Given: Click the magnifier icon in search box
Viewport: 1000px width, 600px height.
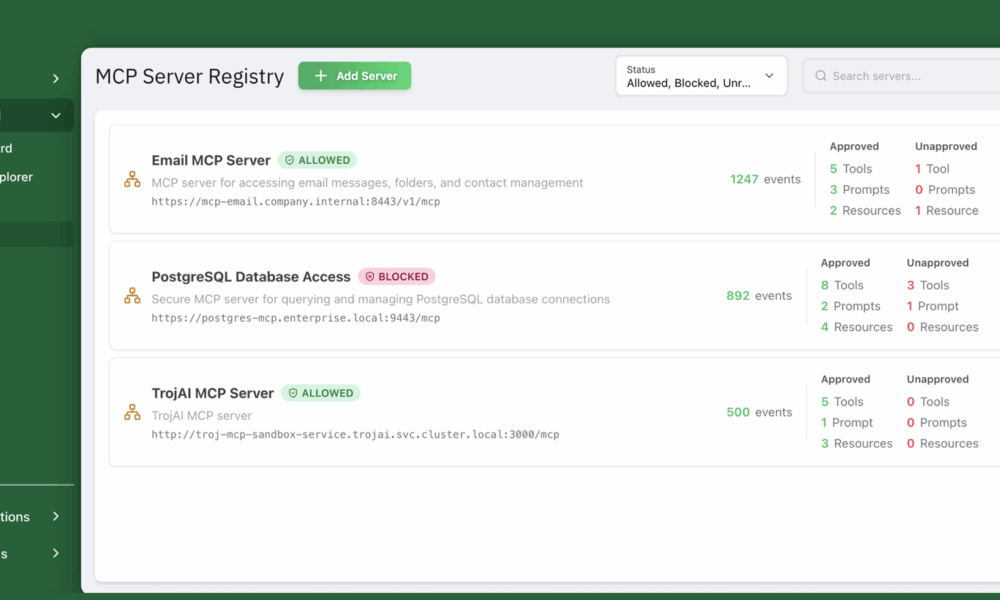Looking at the screenshot, I should 821,76.
